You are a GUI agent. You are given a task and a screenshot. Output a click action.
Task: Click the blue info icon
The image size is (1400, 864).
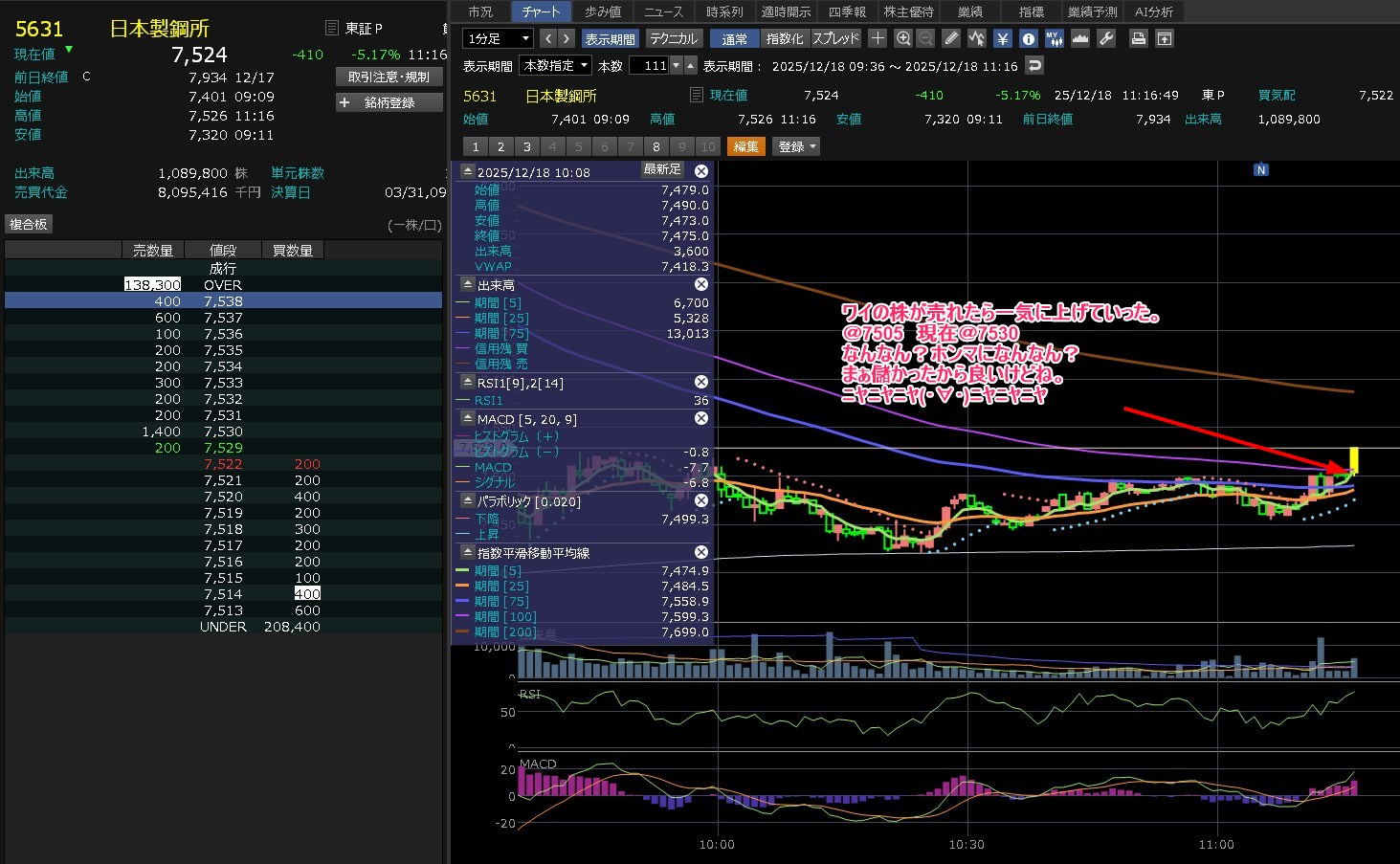[1028, 38]
